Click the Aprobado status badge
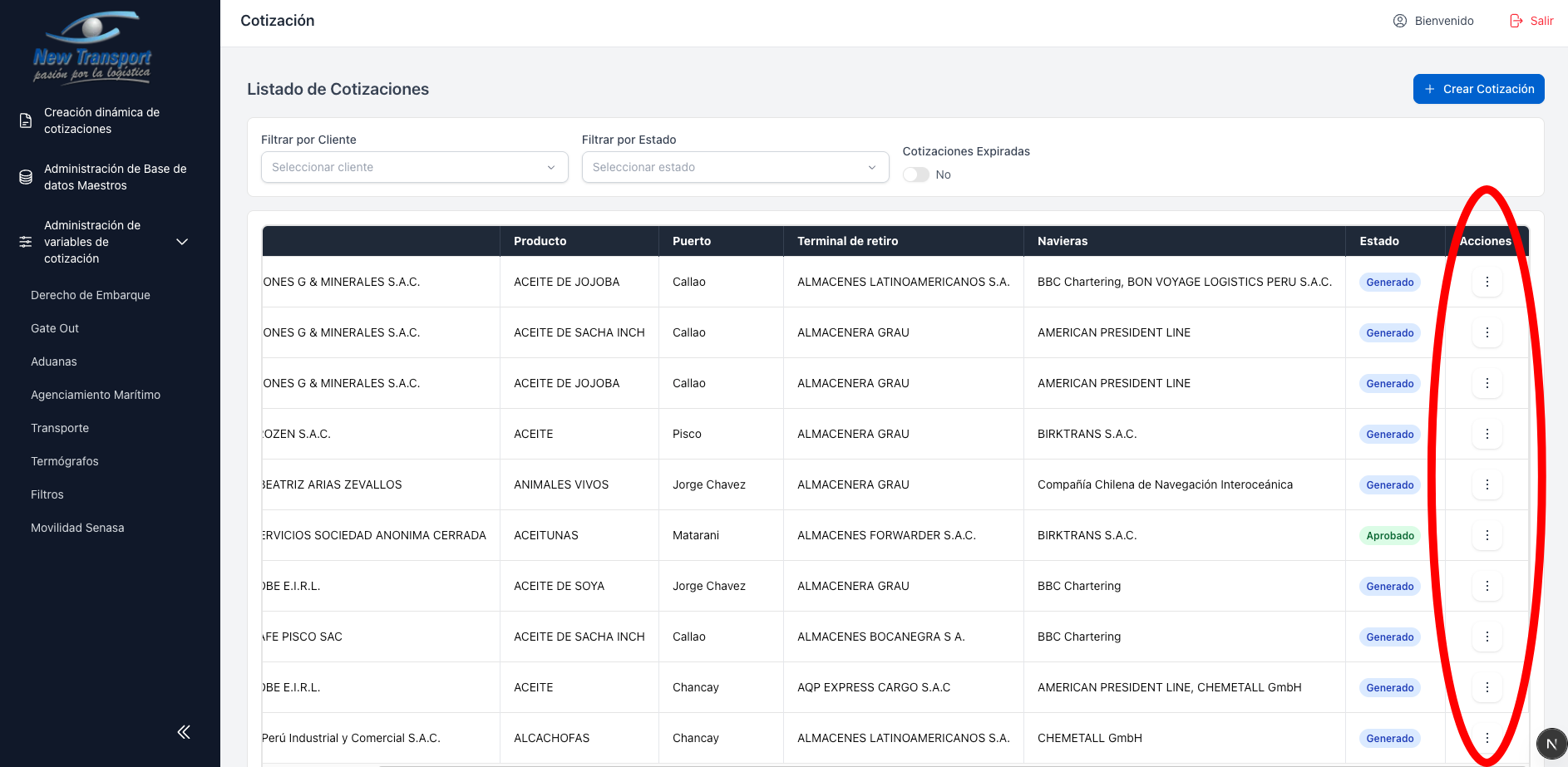The image size is (1568, 767). click(x=1389, y=536)
